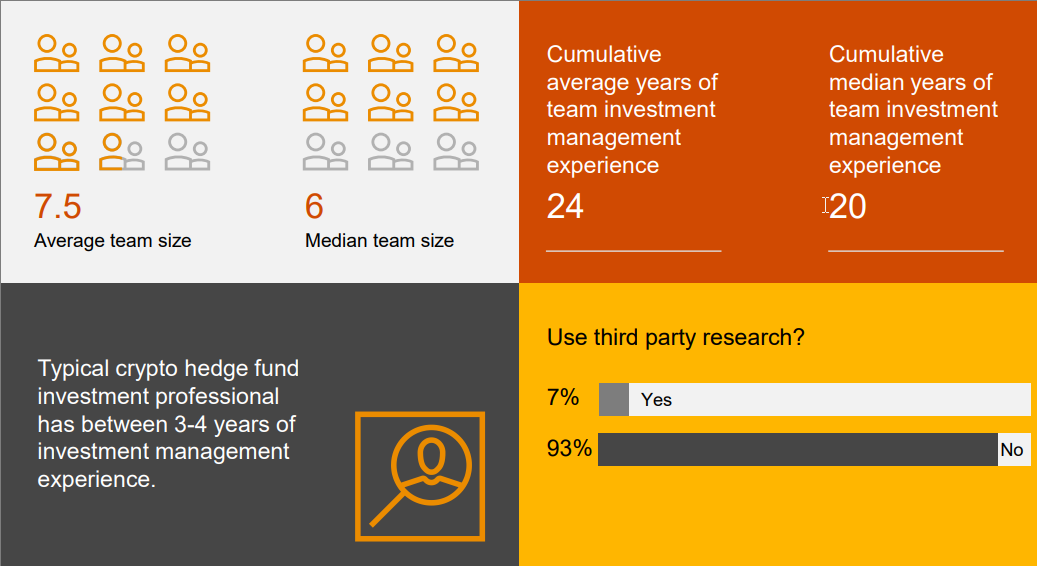This screenshot has width=1037, height=566.
Task: Click the median team size value 6
Action: pos(314,206)
